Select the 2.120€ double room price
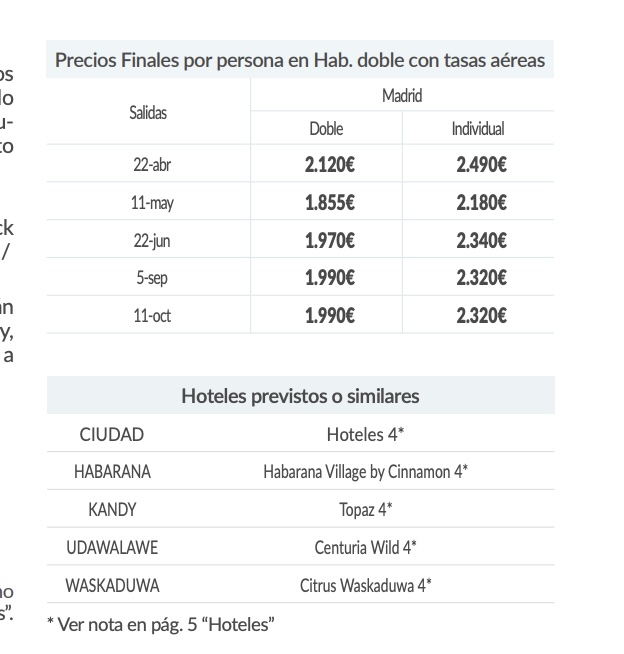Viewport: 624px width, 654px height. point(329,165)
